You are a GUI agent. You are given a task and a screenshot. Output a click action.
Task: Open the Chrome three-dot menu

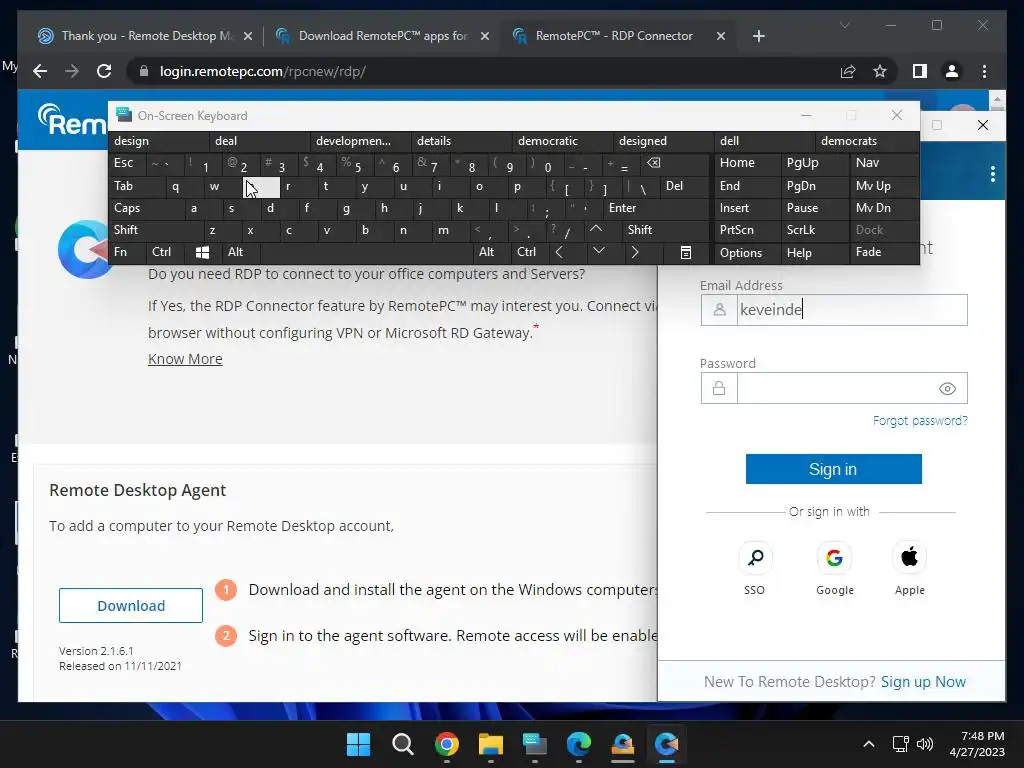coord(984,71)
